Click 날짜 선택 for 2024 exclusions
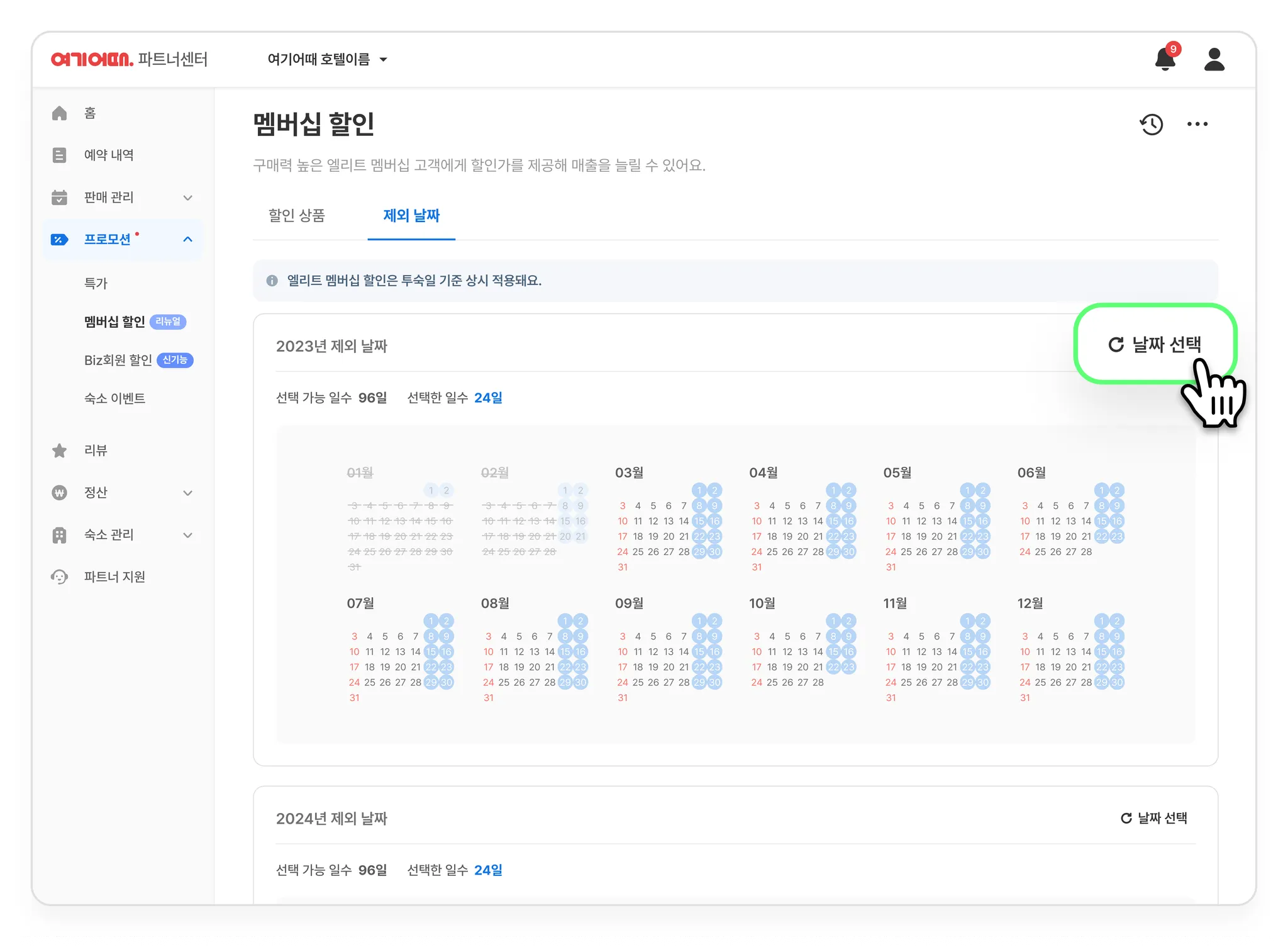The image size is (1288, 947). (1154, 818)
